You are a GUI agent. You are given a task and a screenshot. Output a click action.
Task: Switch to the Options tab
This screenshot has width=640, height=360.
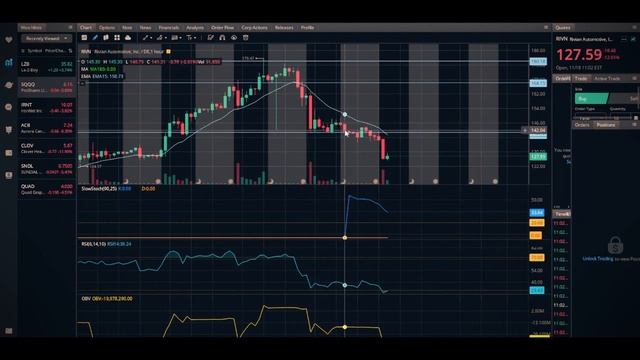[107, 27]
